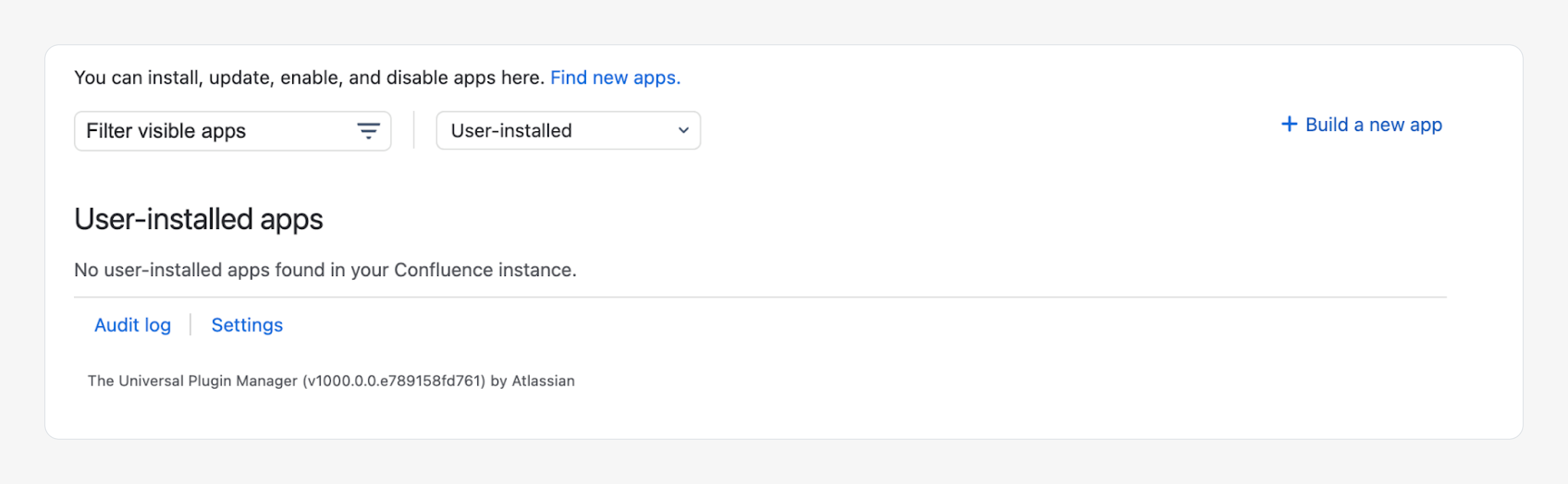Click the vertical divider beside the filter field
1568x484 pixels.
[414, 130]
